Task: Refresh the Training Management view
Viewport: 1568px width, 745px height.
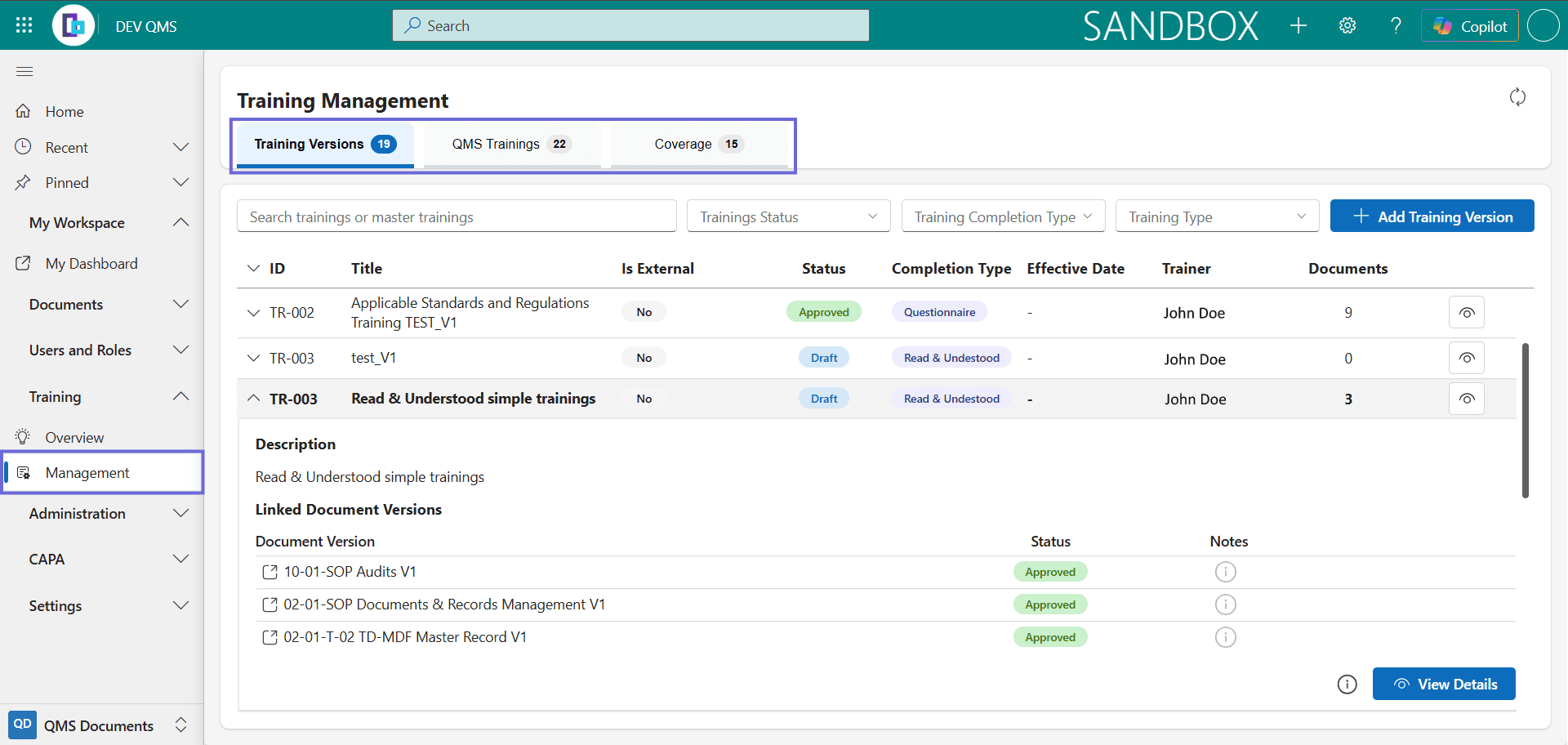Action: 1517,97
